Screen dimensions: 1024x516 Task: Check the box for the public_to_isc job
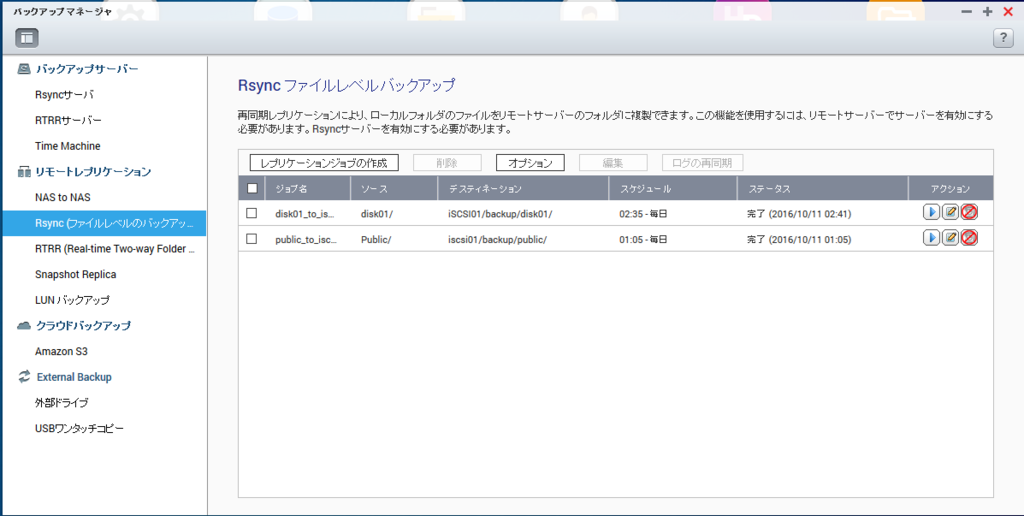tap(251, 239)
